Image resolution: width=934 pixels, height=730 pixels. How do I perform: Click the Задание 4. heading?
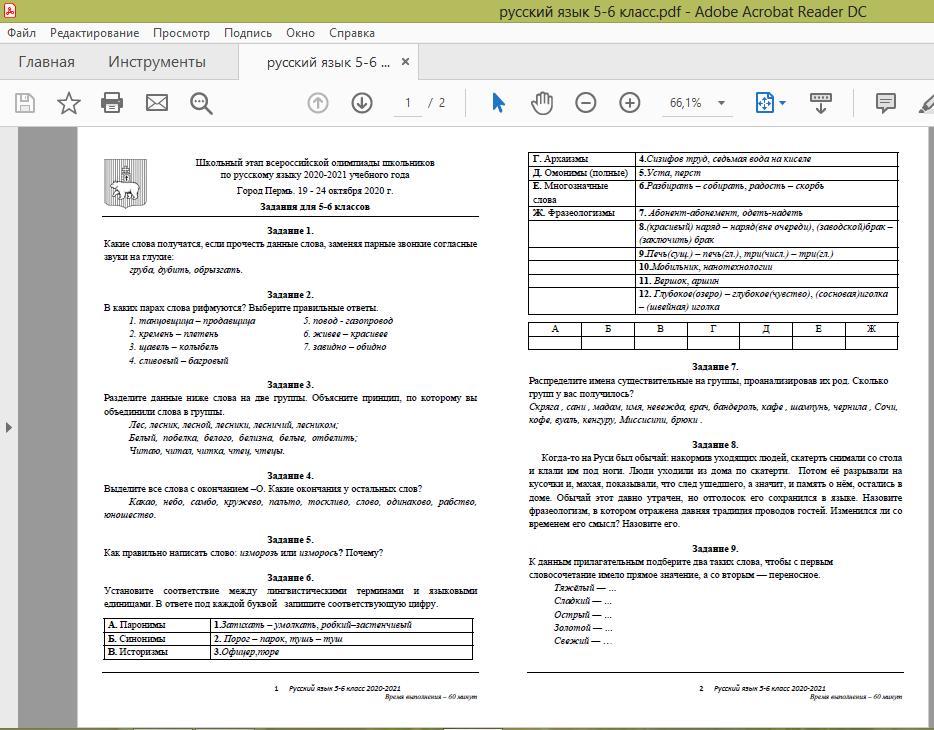(x=290, y=476)
